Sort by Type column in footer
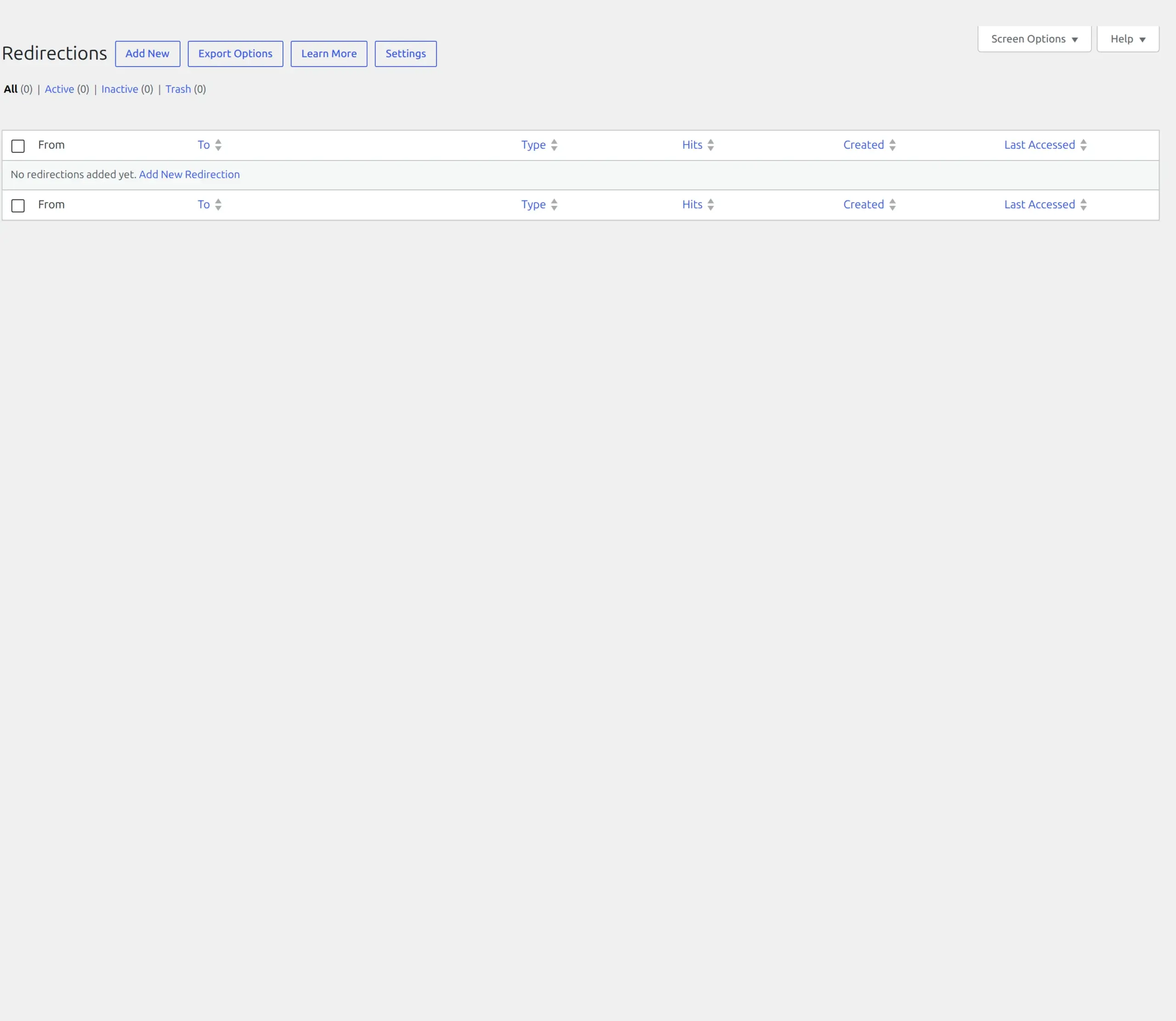Image resolution: width=1176 pixels, height=1021 pixels. 533,204
